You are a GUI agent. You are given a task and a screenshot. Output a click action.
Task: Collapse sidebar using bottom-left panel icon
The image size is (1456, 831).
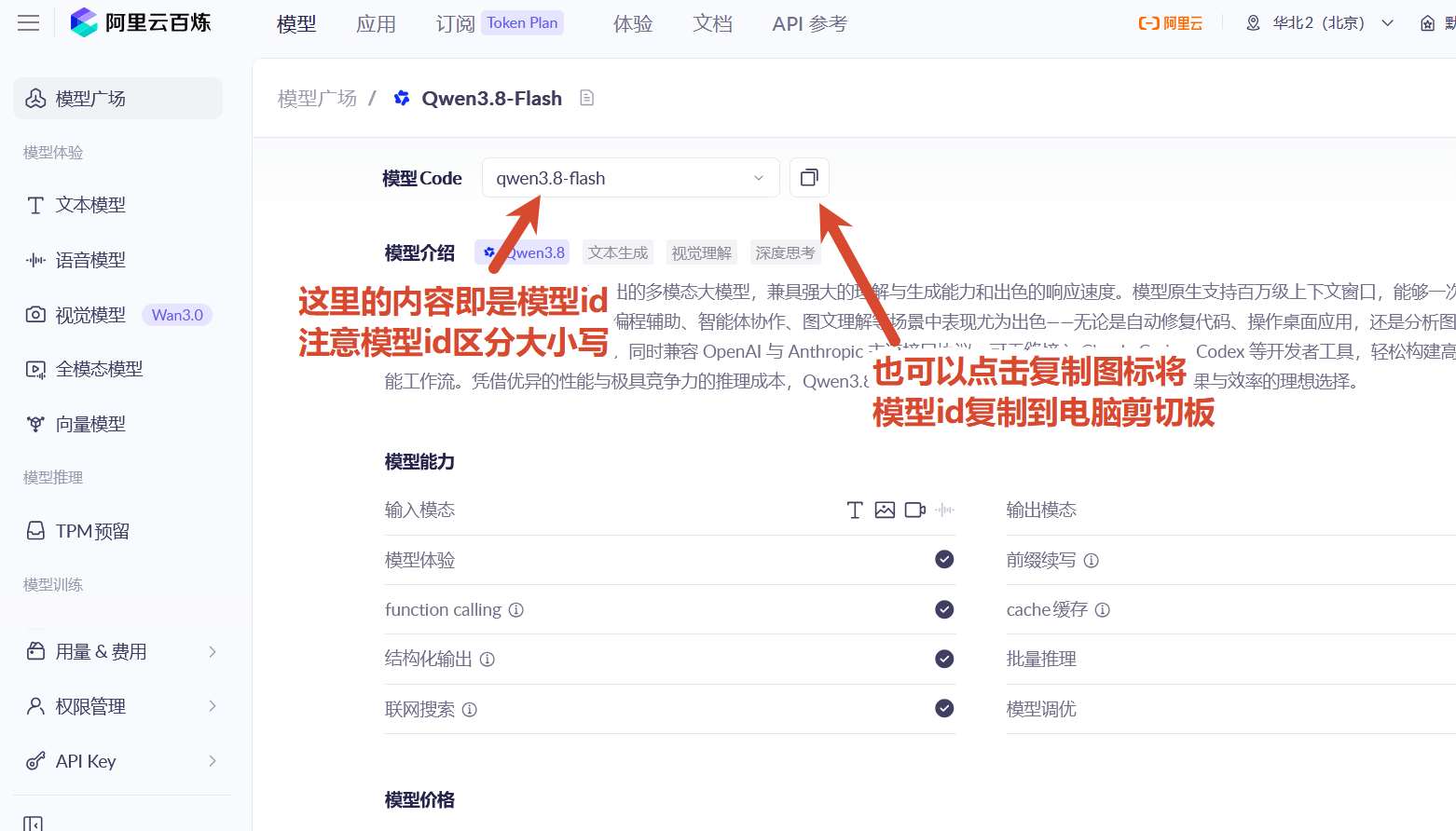33,824
